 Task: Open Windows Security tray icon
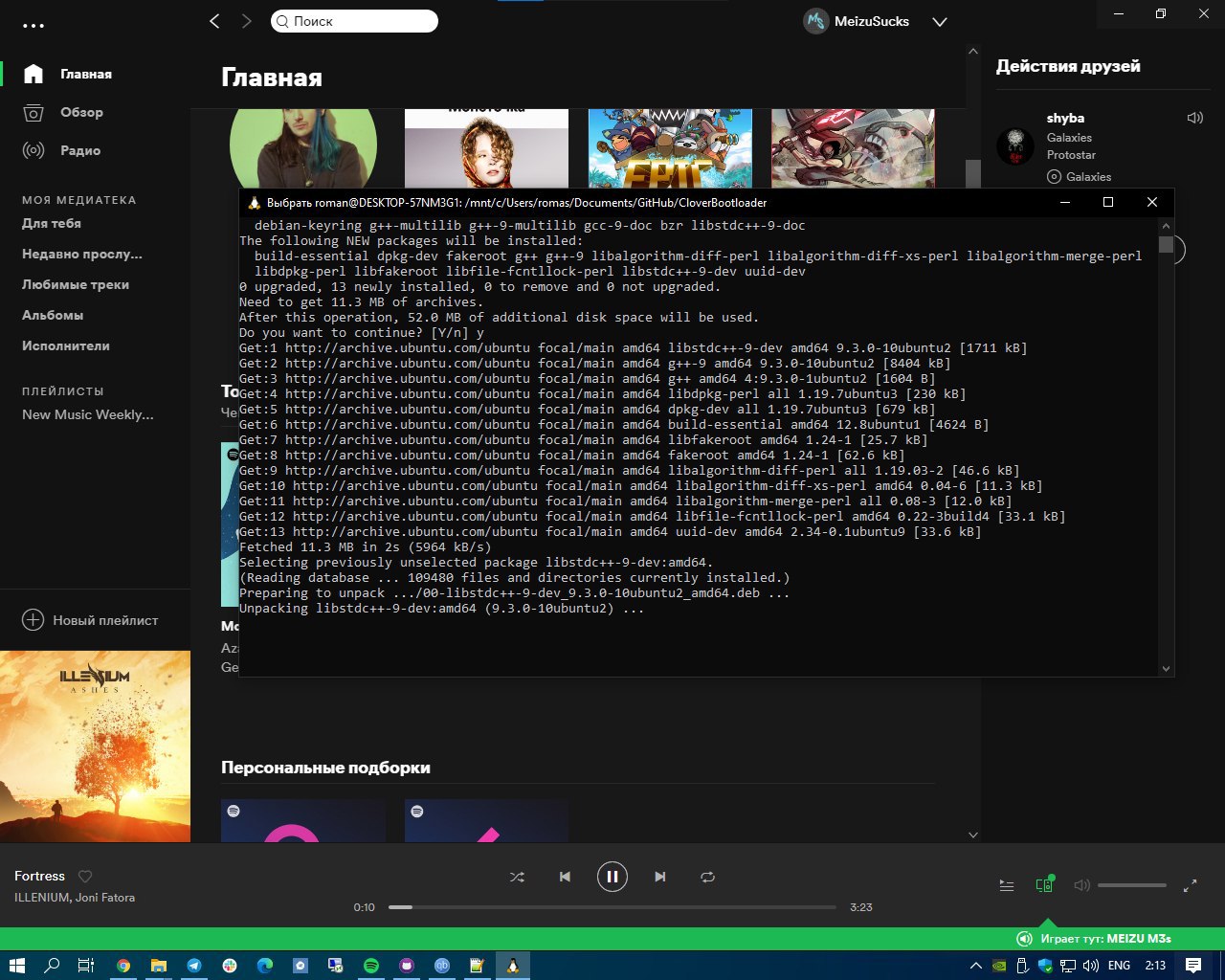[x=1045, y=966]
